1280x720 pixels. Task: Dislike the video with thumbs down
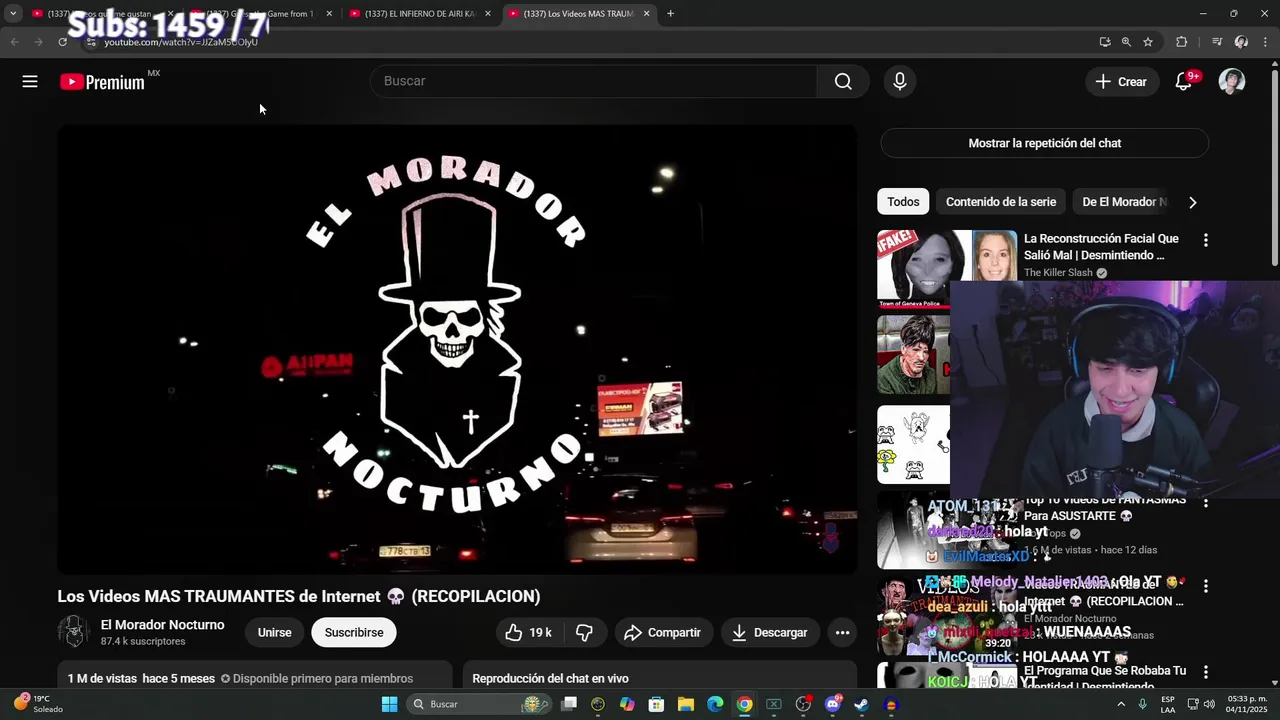tap(585, 632)
